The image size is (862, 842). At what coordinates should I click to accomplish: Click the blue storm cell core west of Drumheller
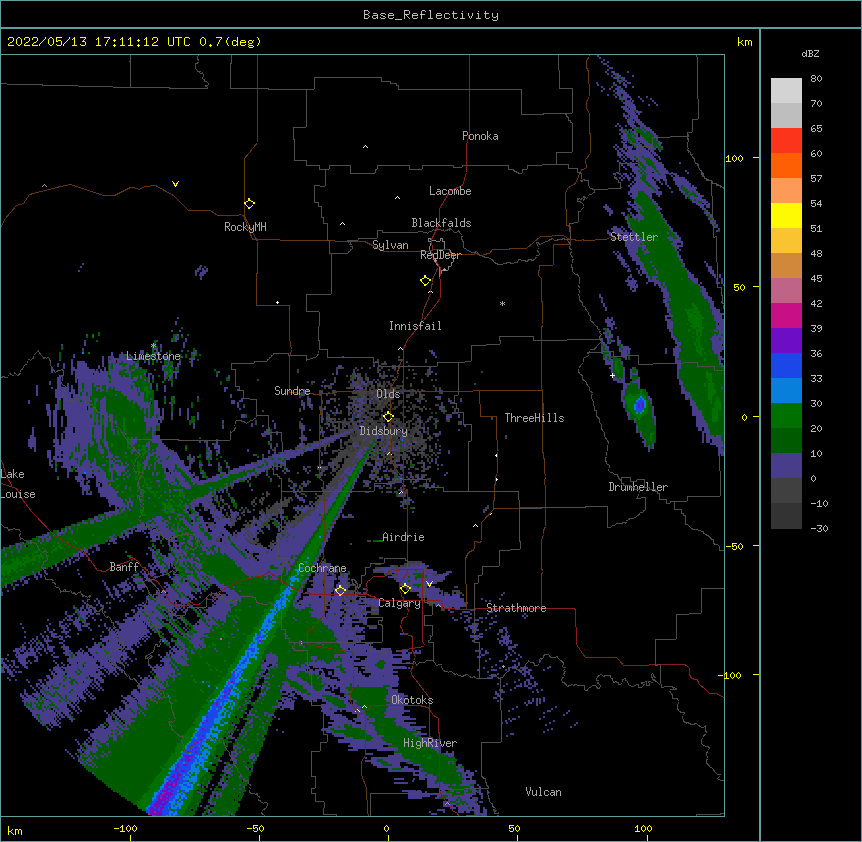(x=639, y=406)
